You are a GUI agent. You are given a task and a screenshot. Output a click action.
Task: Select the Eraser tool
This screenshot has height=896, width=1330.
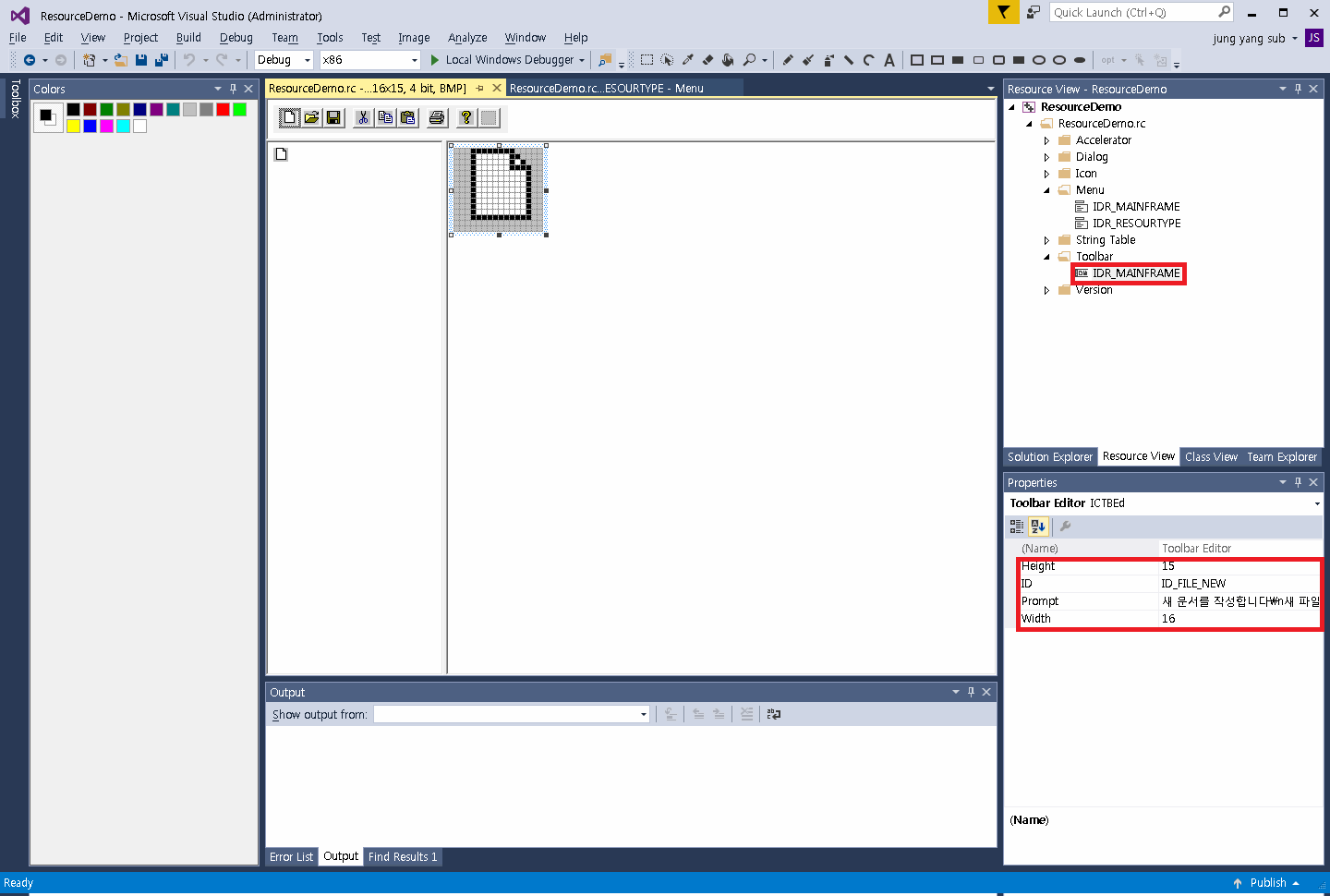tap(707, 60)
